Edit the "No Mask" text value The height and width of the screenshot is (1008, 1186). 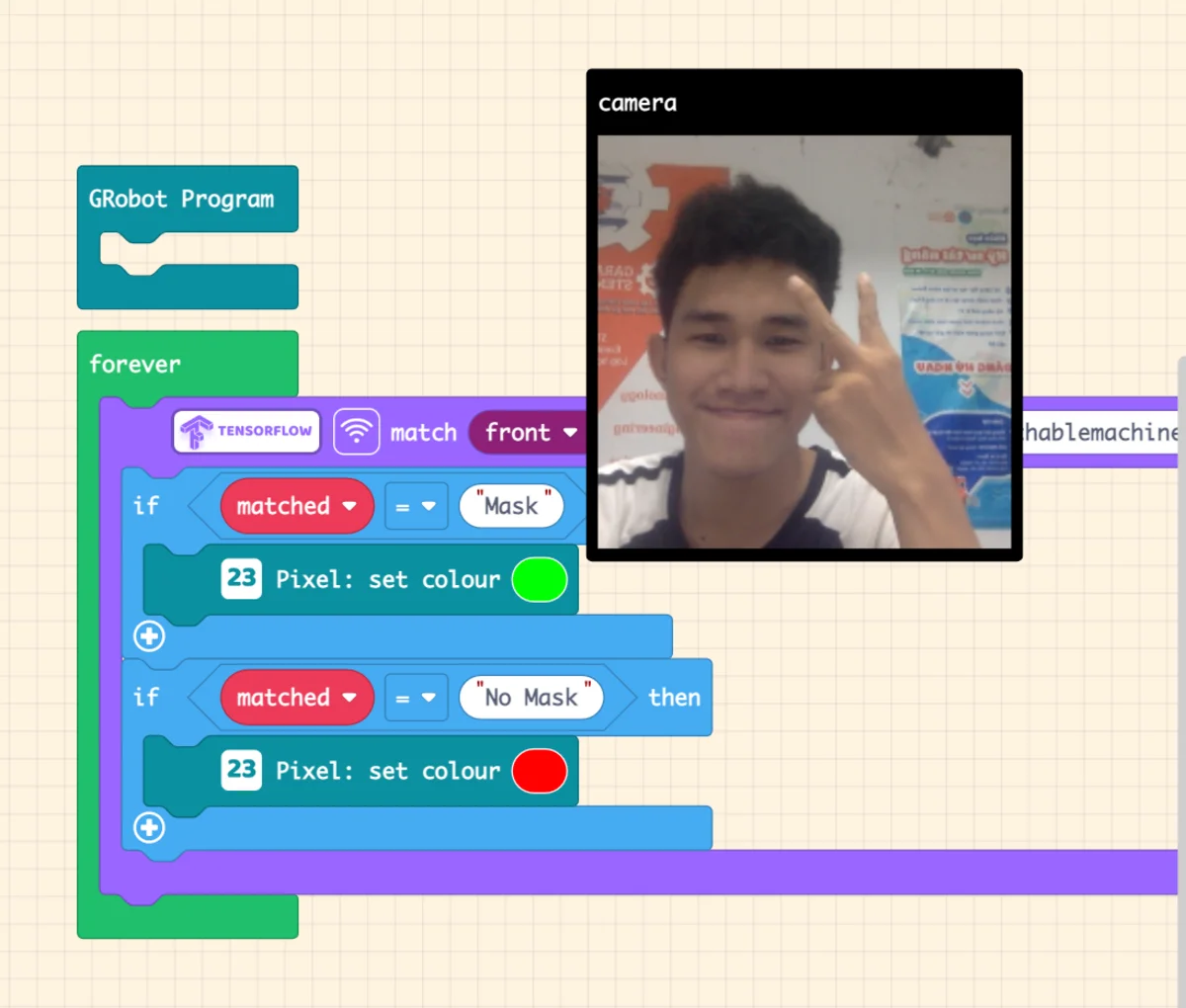click(x=531, y=698)
